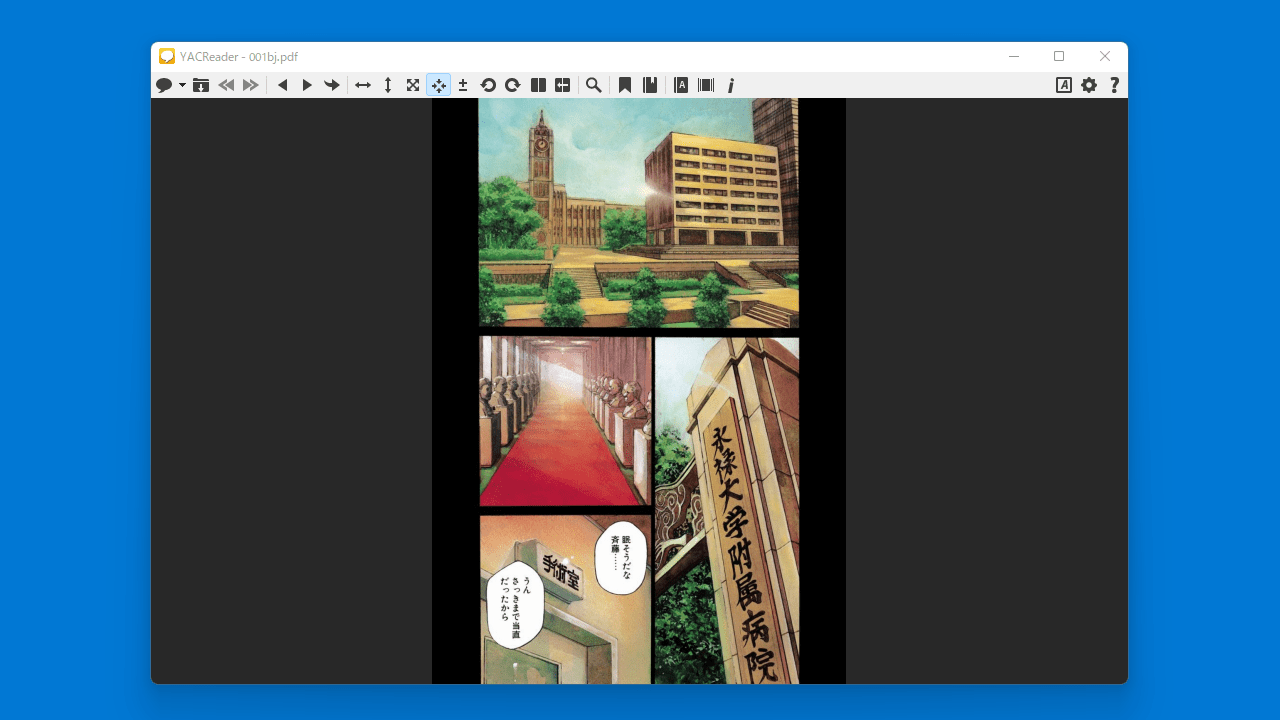
Task: Fit page to width
Action: [363, 86]
